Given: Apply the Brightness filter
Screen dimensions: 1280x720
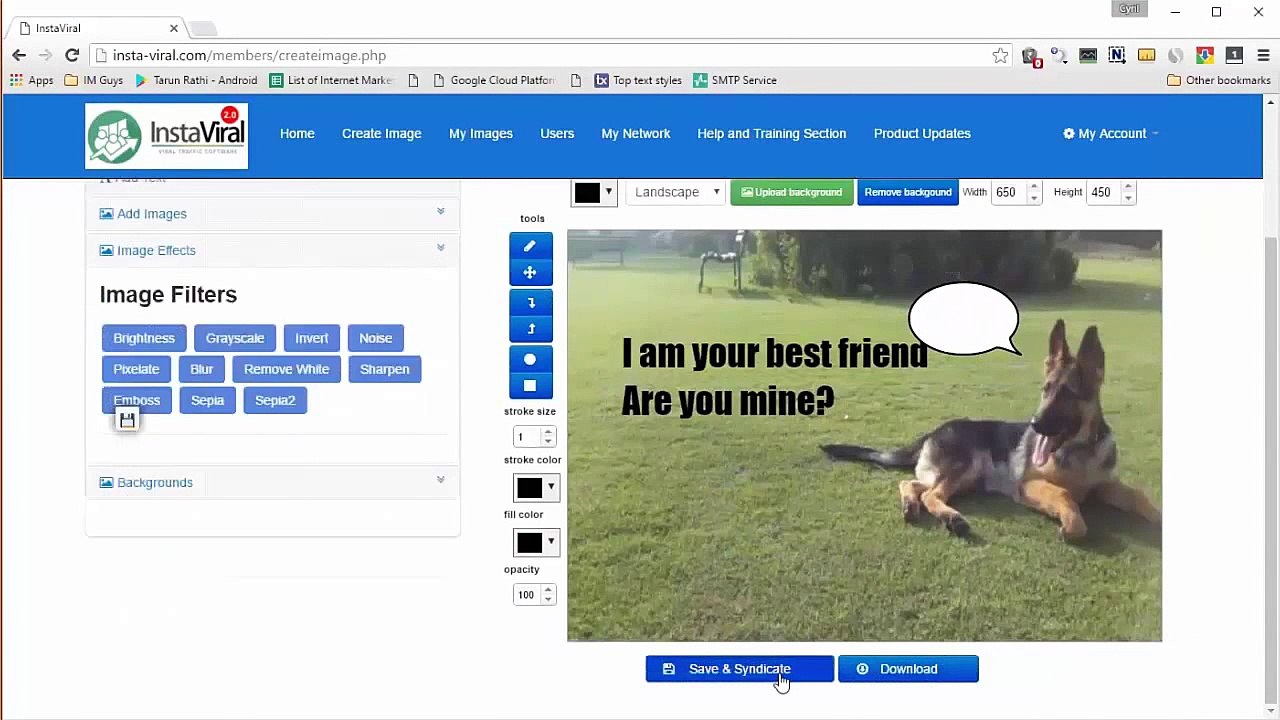Looking at the screenshot, I should [x=144, y=338].
